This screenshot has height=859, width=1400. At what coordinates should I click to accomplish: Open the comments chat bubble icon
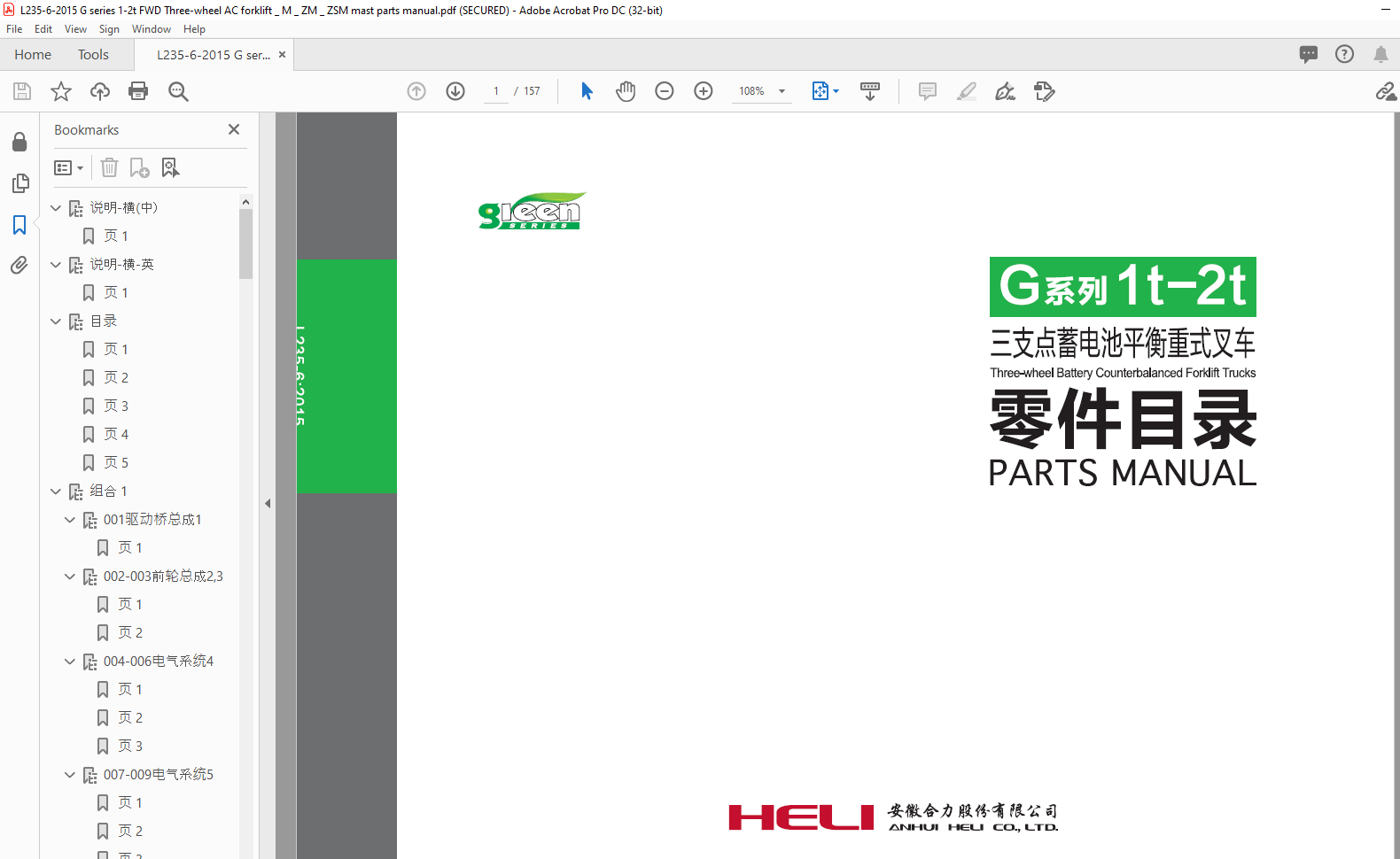(1309, 54)
